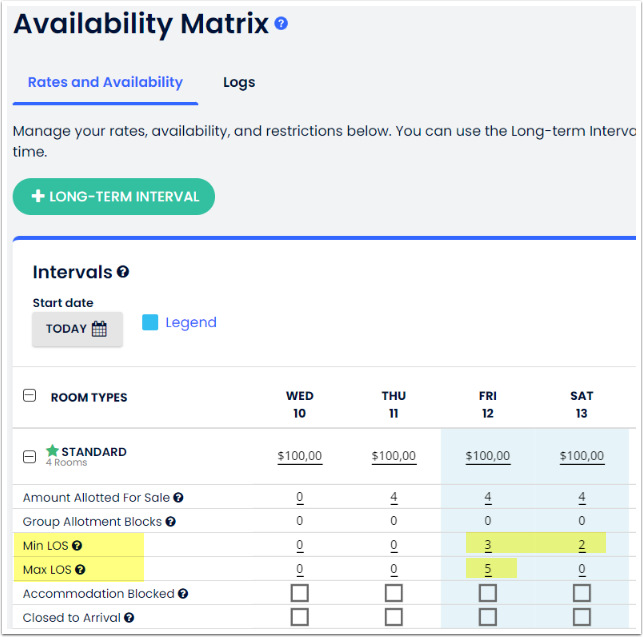643x637 pixels.
Task: Click help icon for Amount Allotted For Sale
Action: (x=178, y=497)
